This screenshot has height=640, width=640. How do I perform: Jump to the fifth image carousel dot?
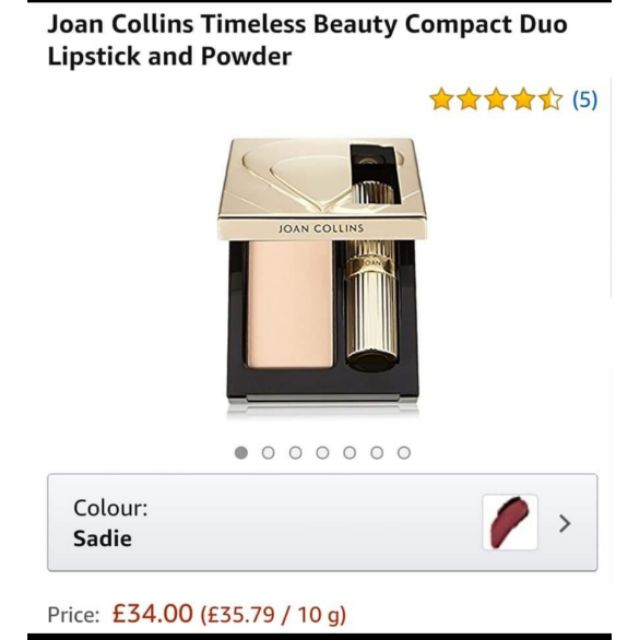(349, 452)
